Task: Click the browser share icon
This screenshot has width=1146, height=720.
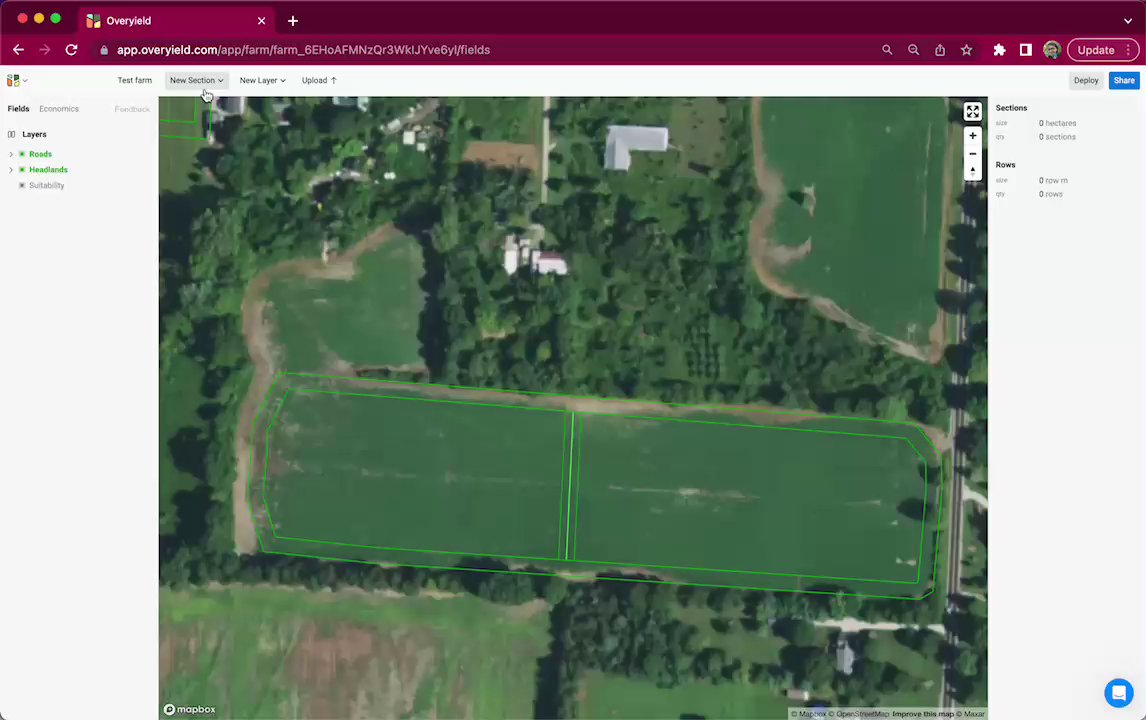Action: click(x=940, y=50)
